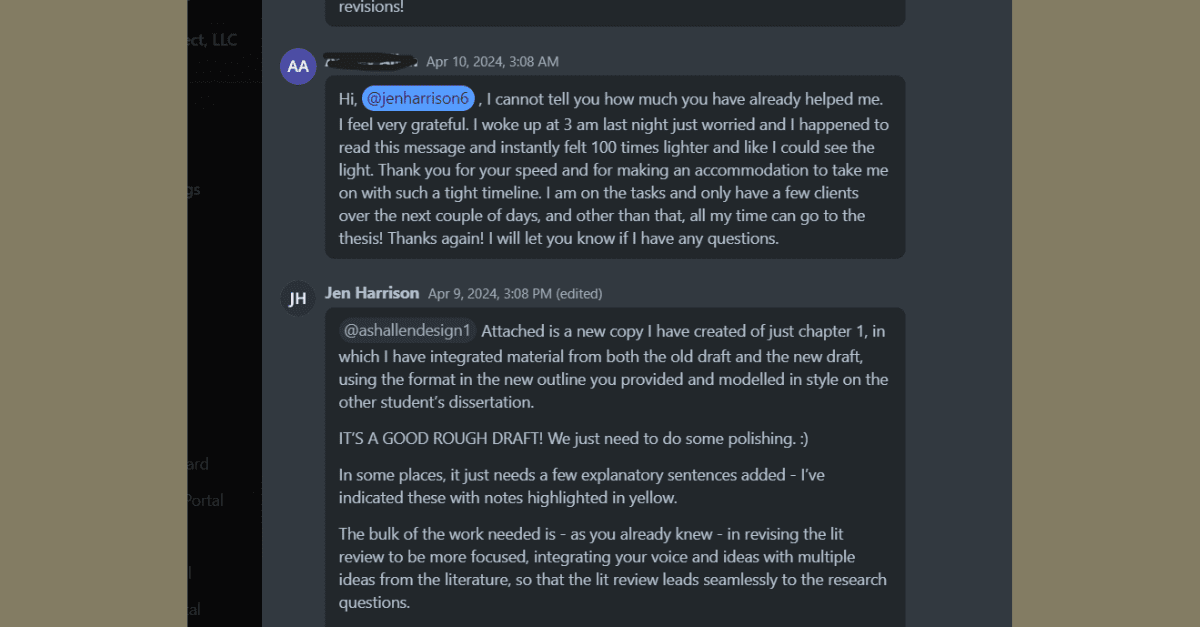Screen dimensions: 1200x627
Task: Click the "Attached is a new copy" paragraph
Action: click(612, 366)
